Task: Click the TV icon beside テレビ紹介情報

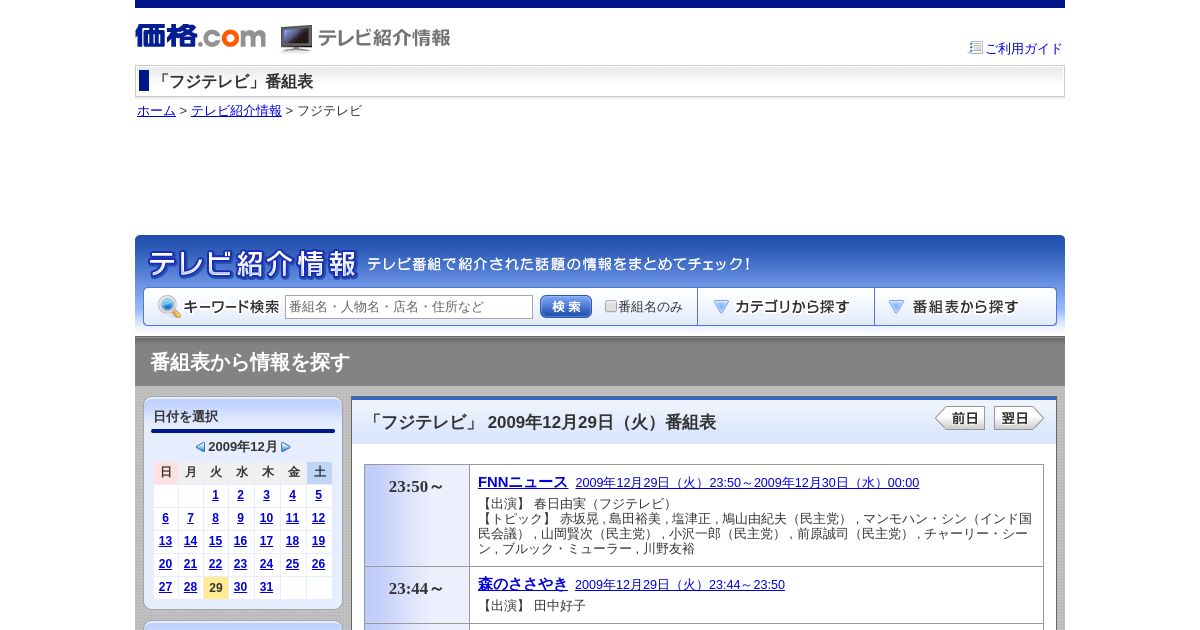Action: click(x=296, y=38)
